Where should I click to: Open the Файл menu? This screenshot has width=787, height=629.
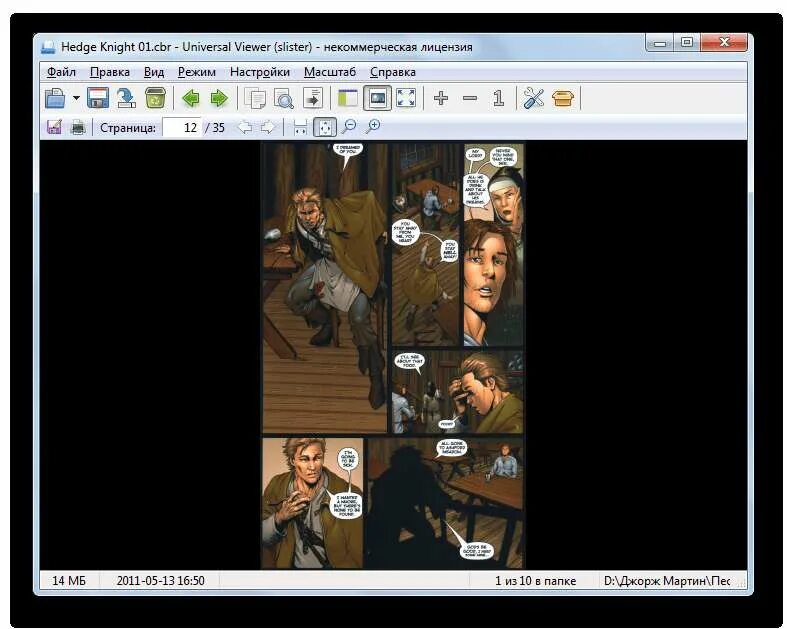click(x=61, y=72)
